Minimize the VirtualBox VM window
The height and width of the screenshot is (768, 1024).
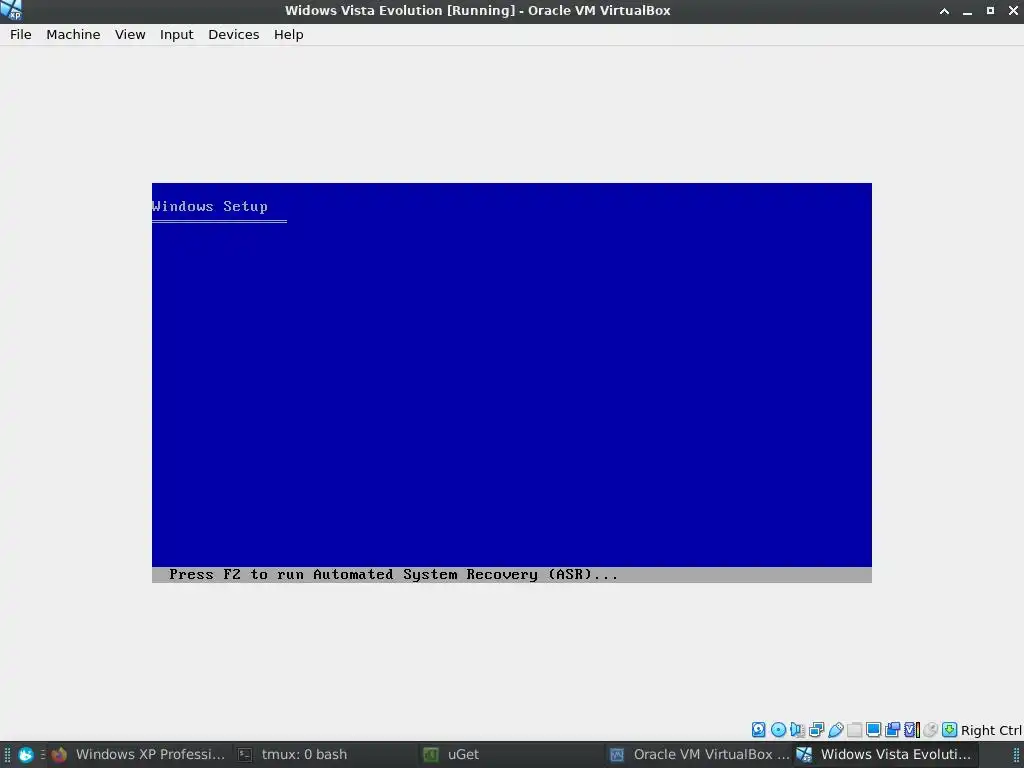tap(967, 11)
